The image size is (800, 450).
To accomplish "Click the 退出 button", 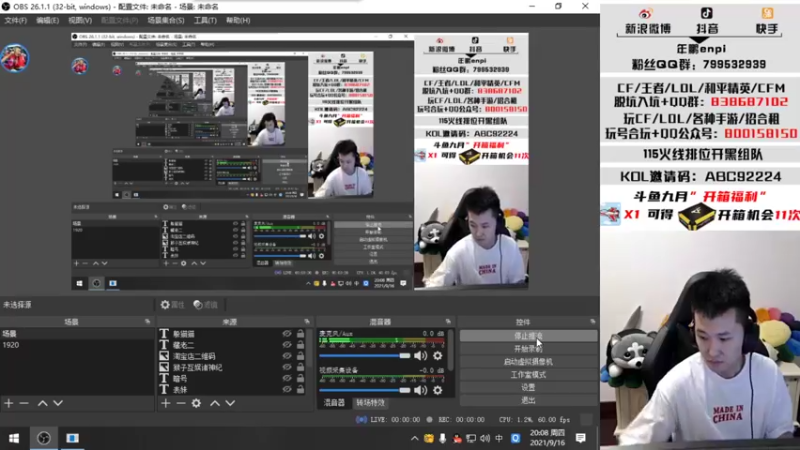I will [528, 400].
